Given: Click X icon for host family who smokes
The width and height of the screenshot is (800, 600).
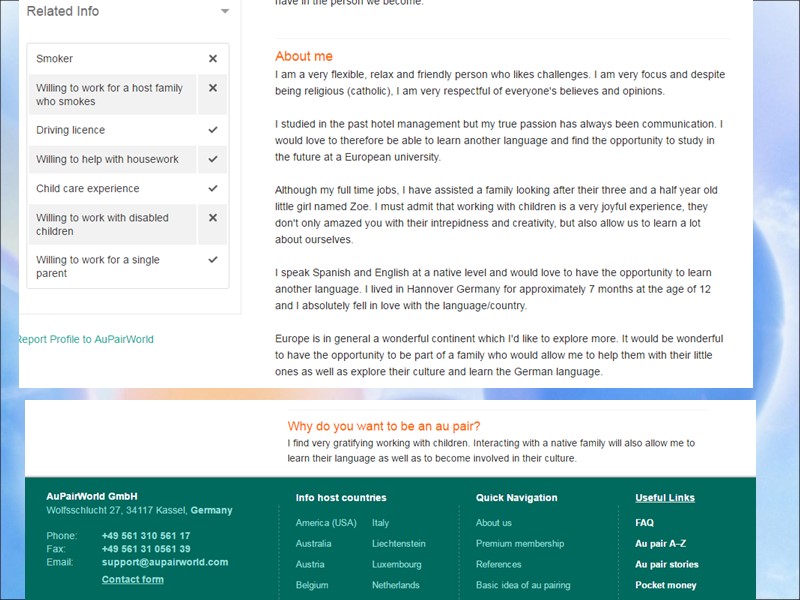Looking at the screenshot, I should point(213,88).
